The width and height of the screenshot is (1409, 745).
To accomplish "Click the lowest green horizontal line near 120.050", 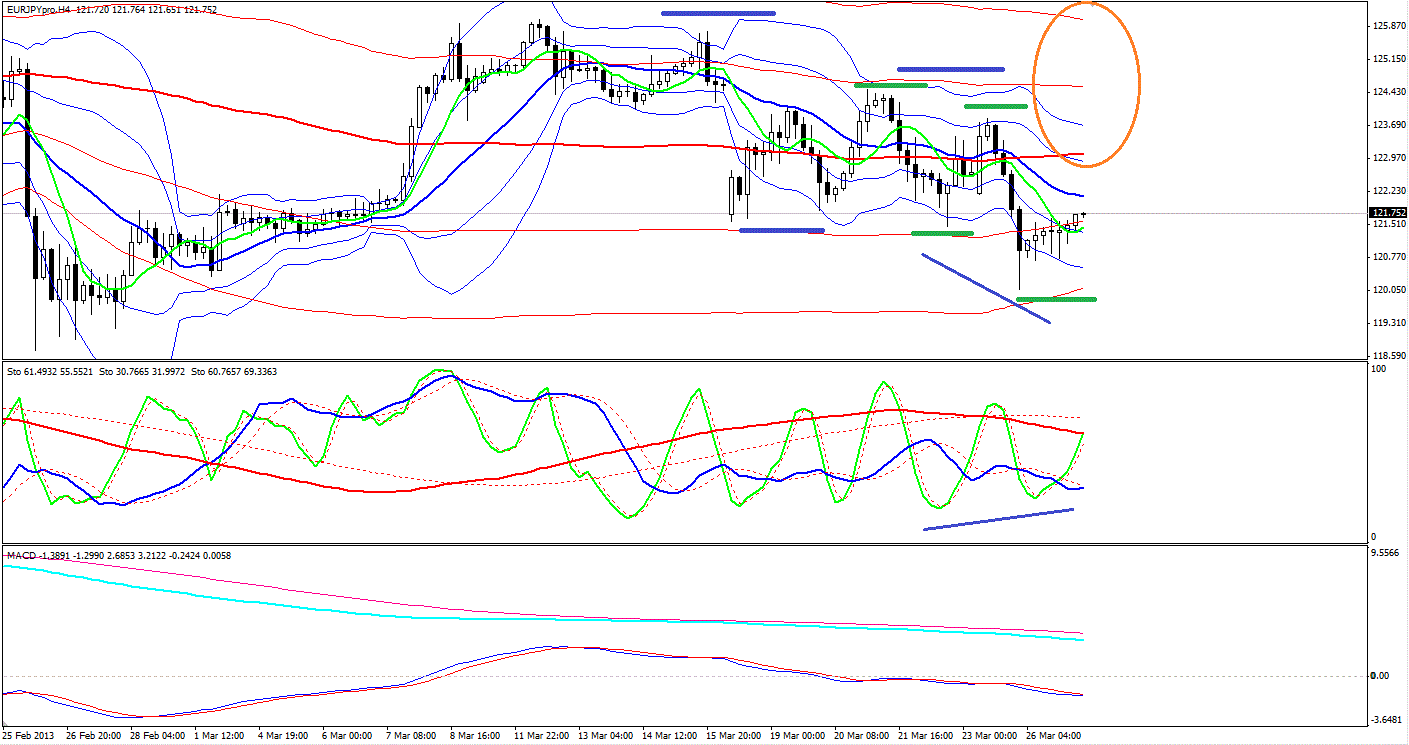I will pyautogui.click(x=1058, y=299).
